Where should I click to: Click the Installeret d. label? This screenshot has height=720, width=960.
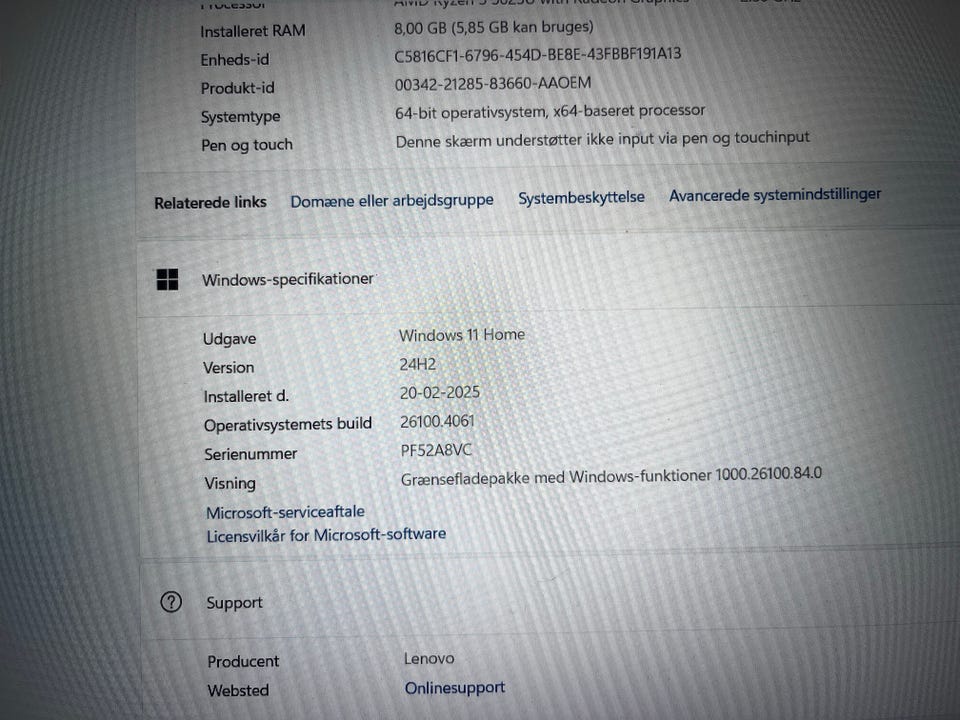[x=246, y=396]
